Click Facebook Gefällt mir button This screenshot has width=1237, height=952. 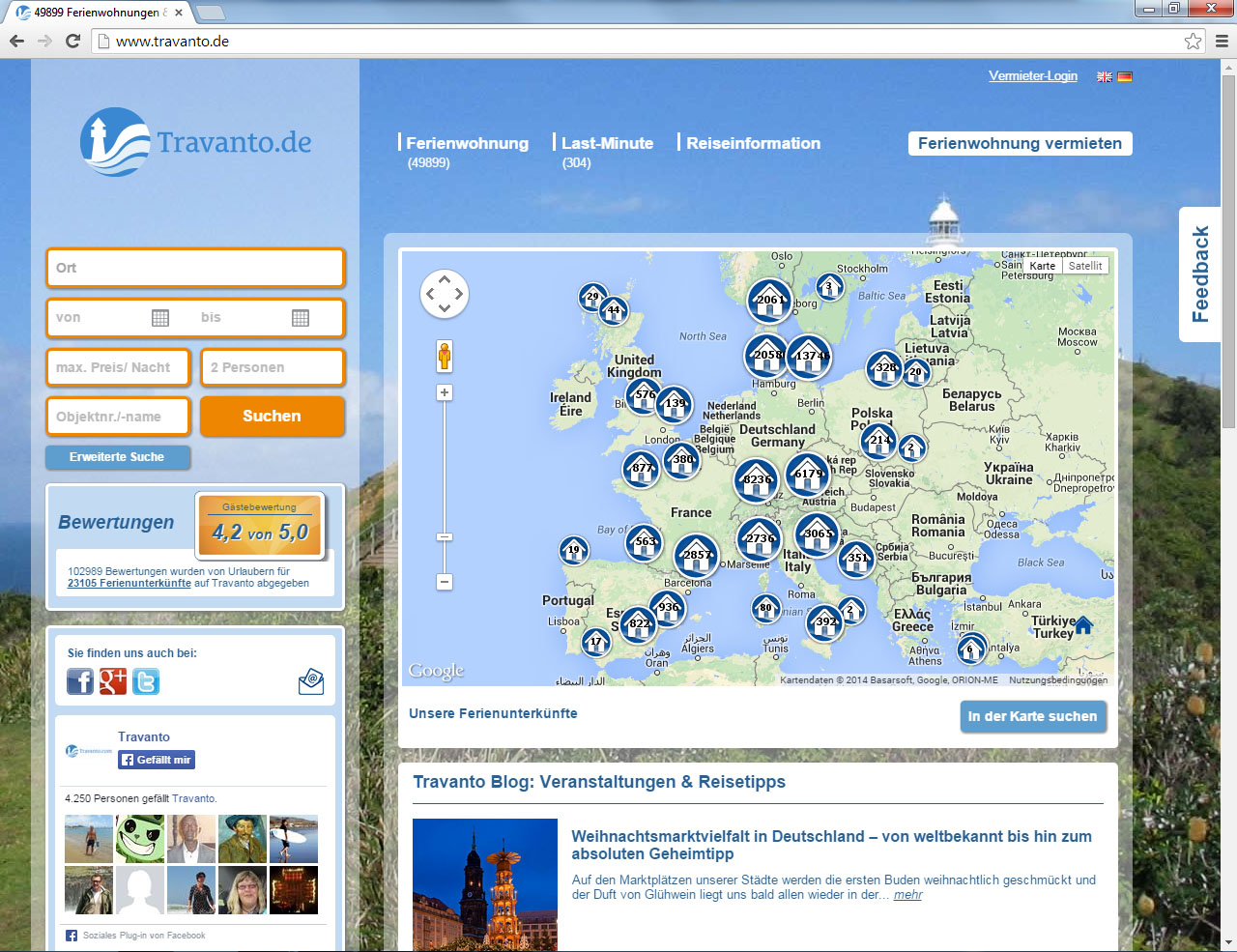pyautogui.click(x=157, y=760)
